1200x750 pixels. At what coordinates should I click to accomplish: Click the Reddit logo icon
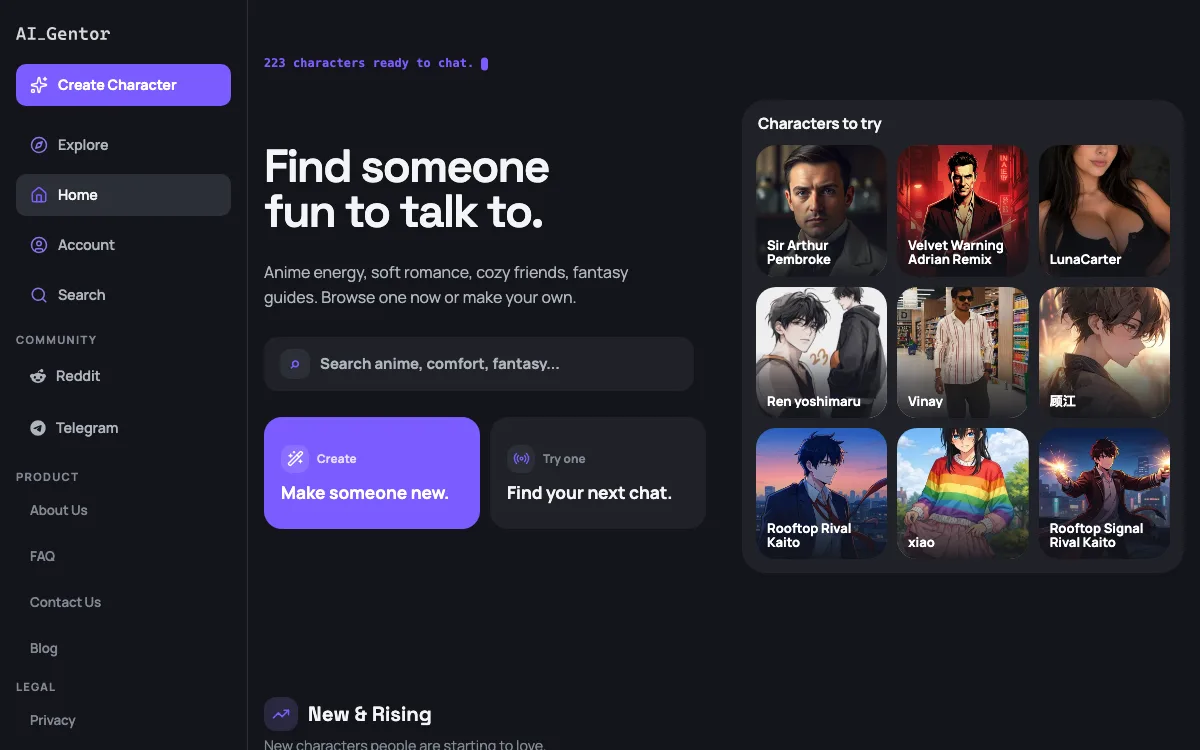click(38, 376)
